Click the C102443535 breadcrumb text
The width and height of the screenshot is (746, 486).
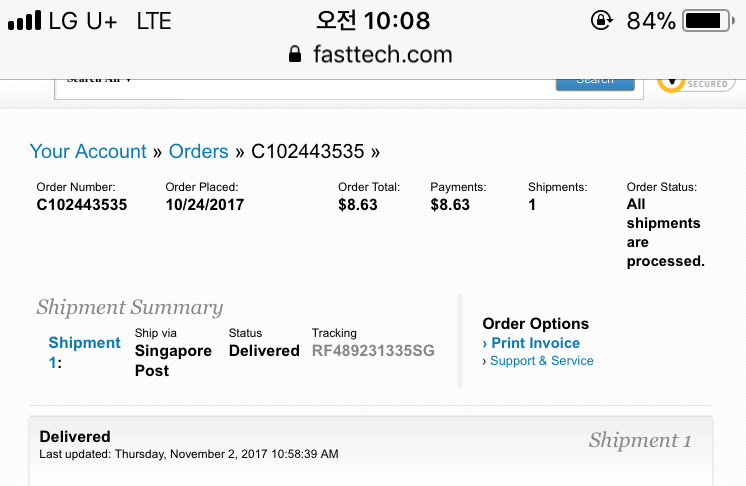pyautogui.click(x=307, y=152)
